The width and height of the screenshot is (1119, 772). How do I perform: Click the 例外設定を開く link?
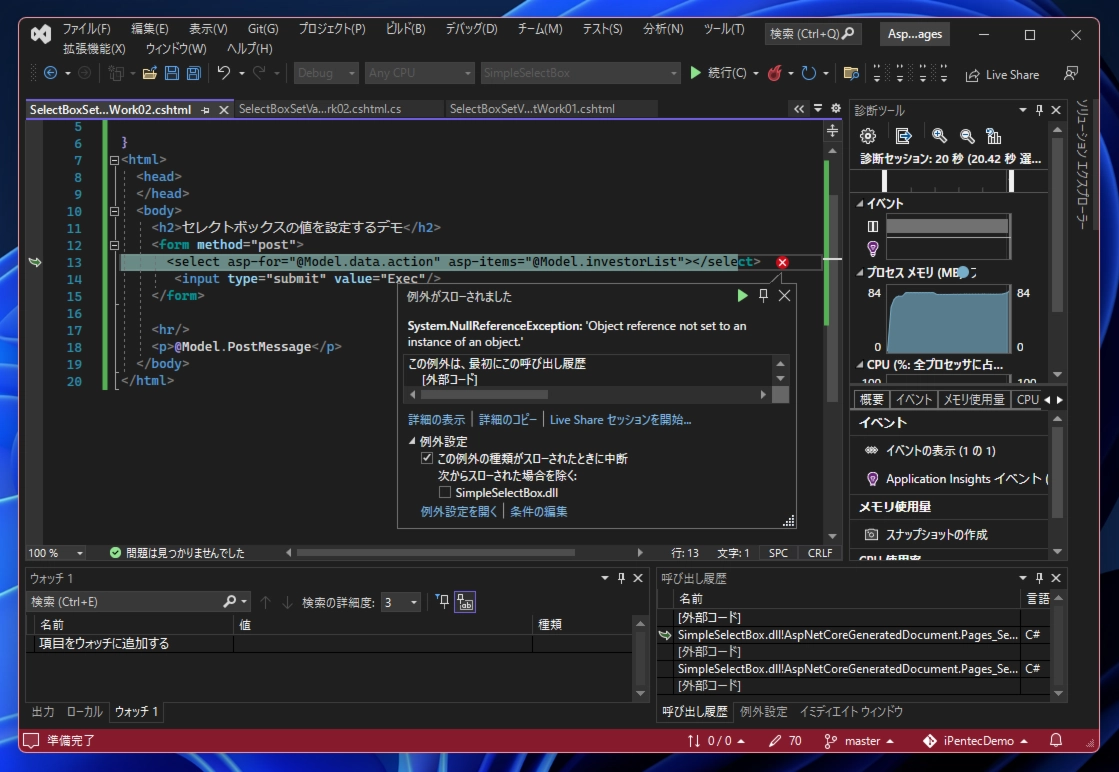coord(459,511)
